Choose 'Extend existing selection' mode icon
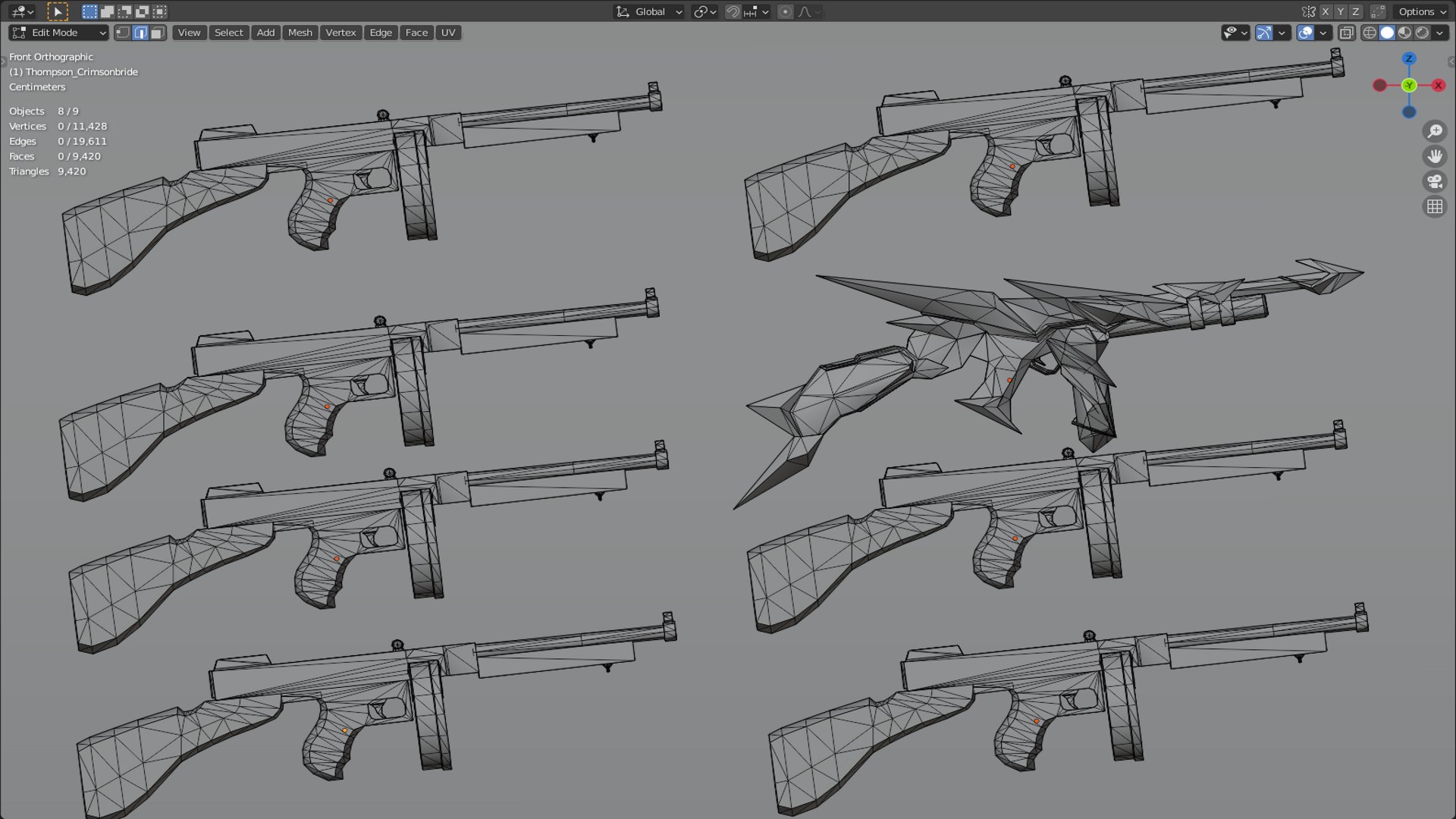1456x819 pixels. click(107, 11)
